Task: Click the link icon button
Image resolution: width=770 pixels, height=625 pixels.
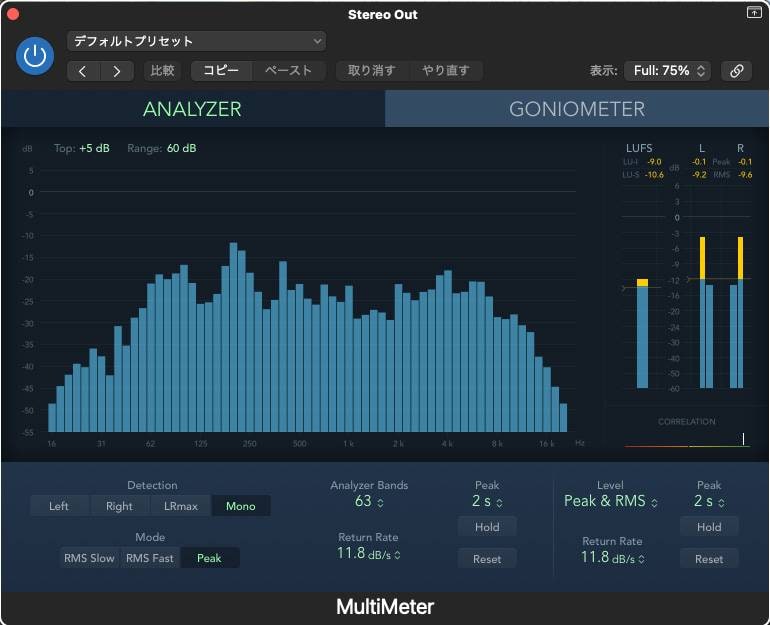Action: pos(736,71)
